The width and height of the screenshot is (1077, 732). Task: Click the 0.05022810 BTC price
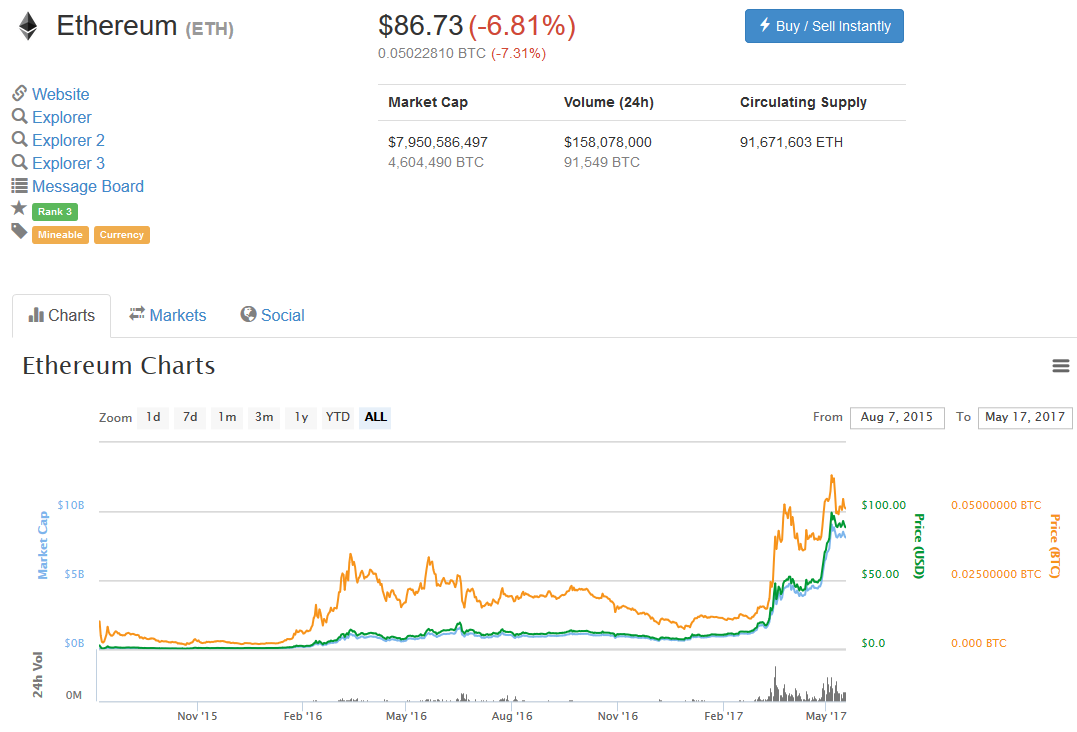click(x=431, y=54)
